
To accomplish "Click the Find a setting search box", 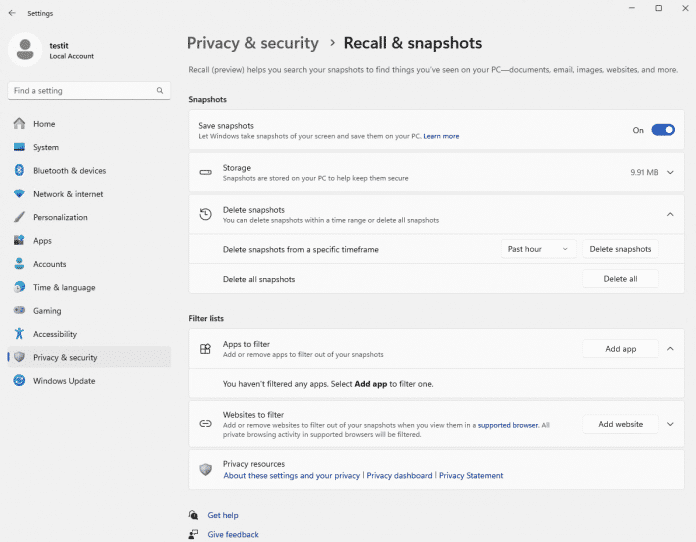I will click(x=80, y=90).
